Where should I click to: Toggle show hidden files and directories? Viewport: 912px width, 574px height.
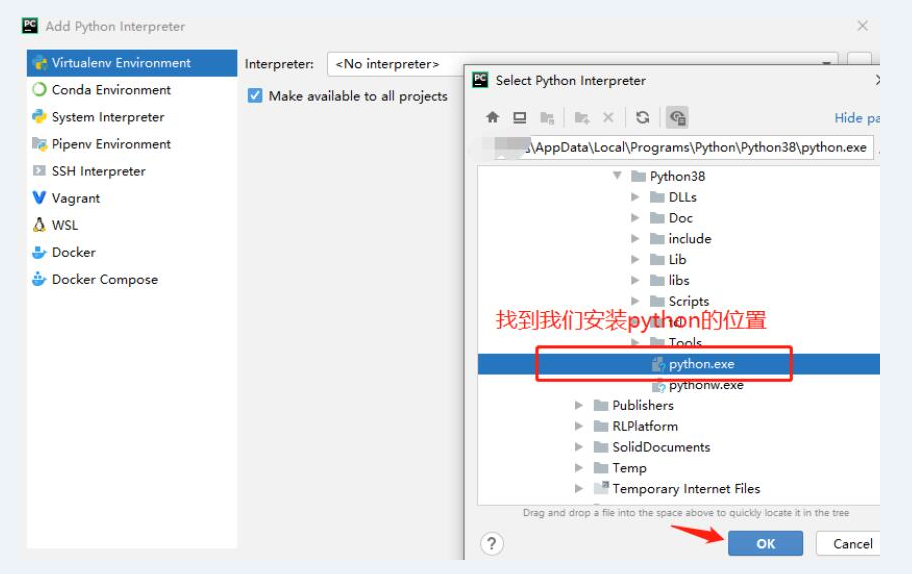pyautogui.click(x=677, y=117)
